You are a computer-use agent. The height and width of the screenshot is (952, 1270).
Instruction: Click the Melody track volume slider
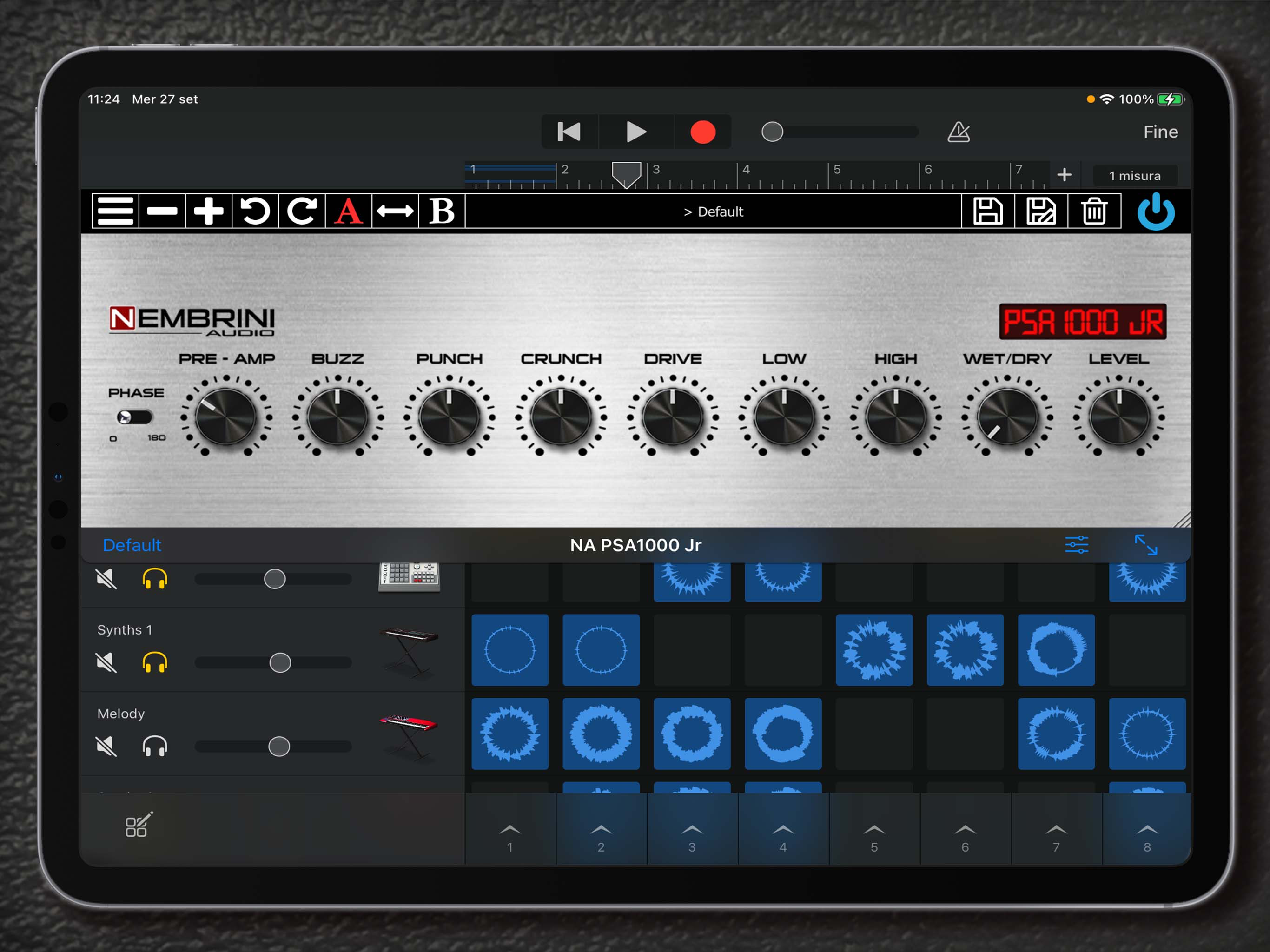[279, 747]
